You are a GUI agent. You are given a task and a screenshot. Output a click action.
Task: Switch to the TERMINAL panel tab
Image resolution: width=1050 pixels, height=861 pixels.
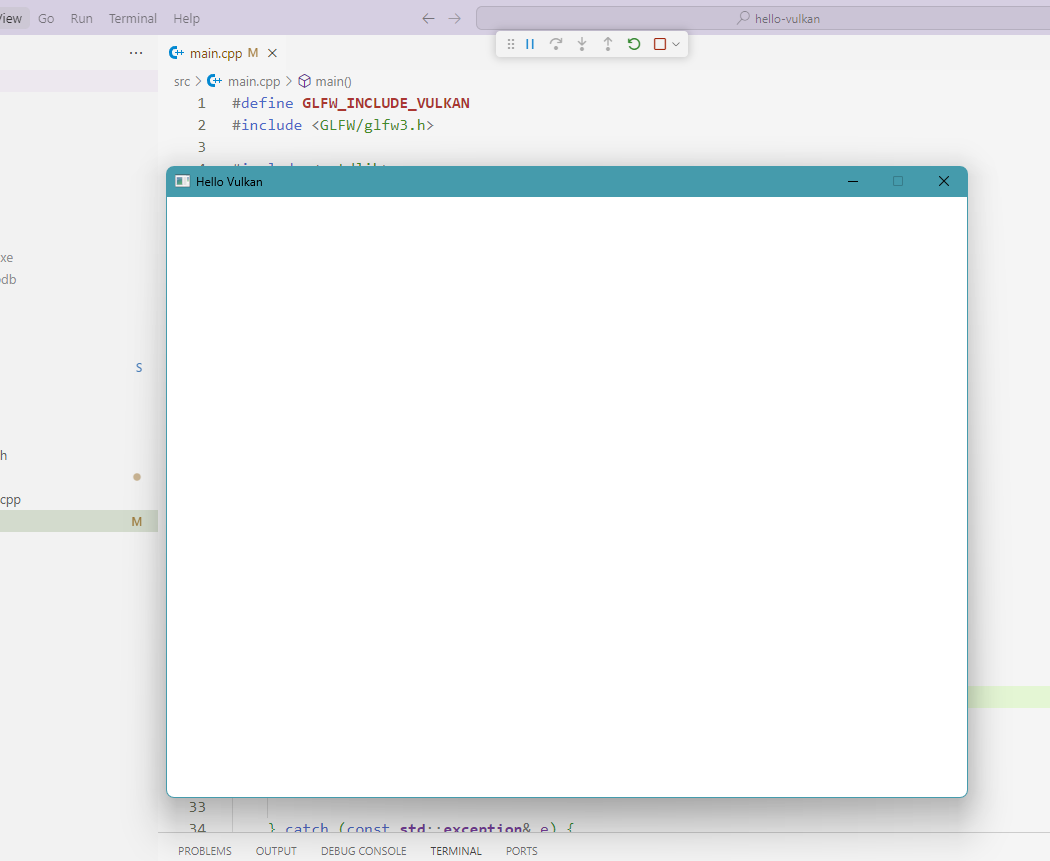(456, 851)
